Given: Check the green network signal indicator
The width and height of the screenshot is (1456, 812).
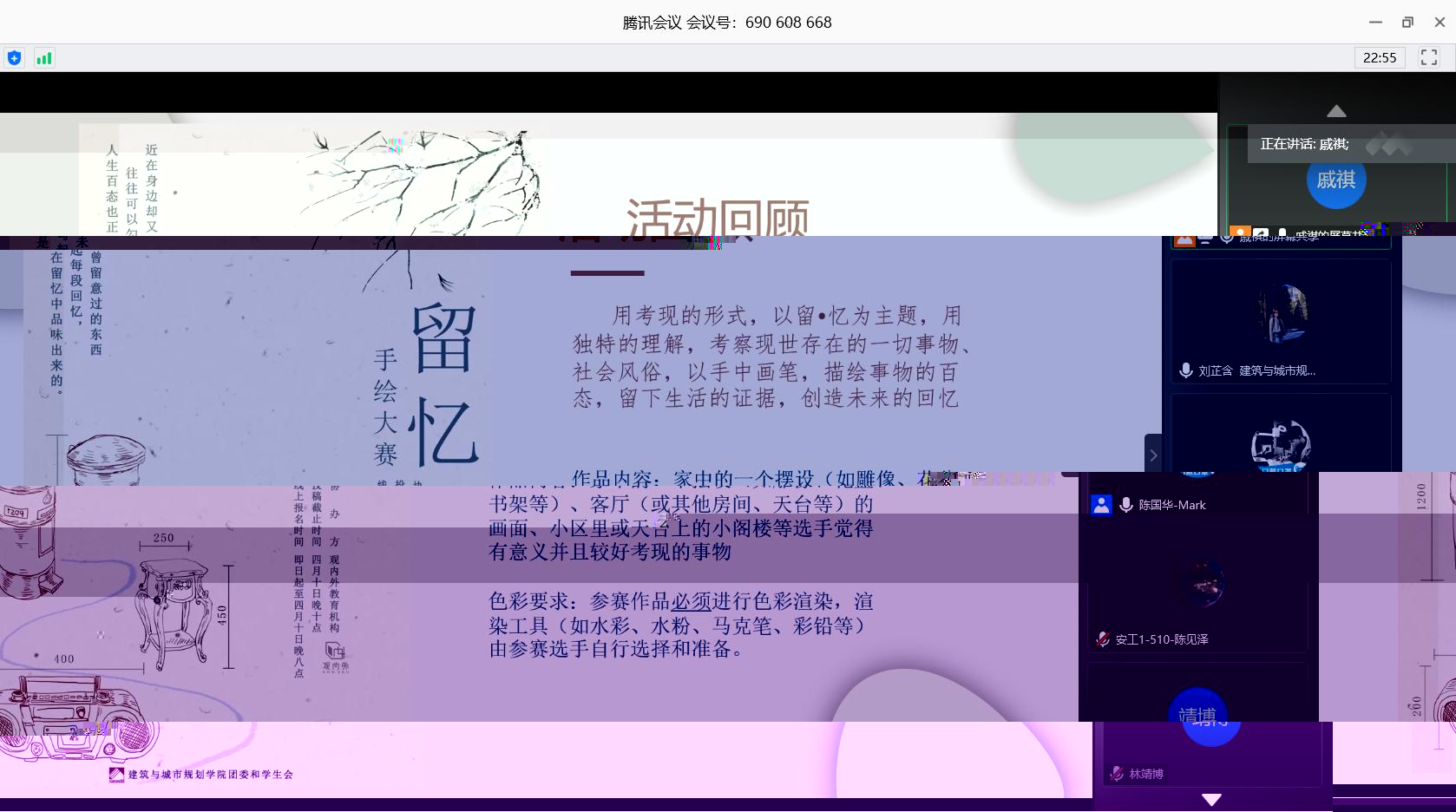Looking at the screenshot, I should [x=43, y=58].
